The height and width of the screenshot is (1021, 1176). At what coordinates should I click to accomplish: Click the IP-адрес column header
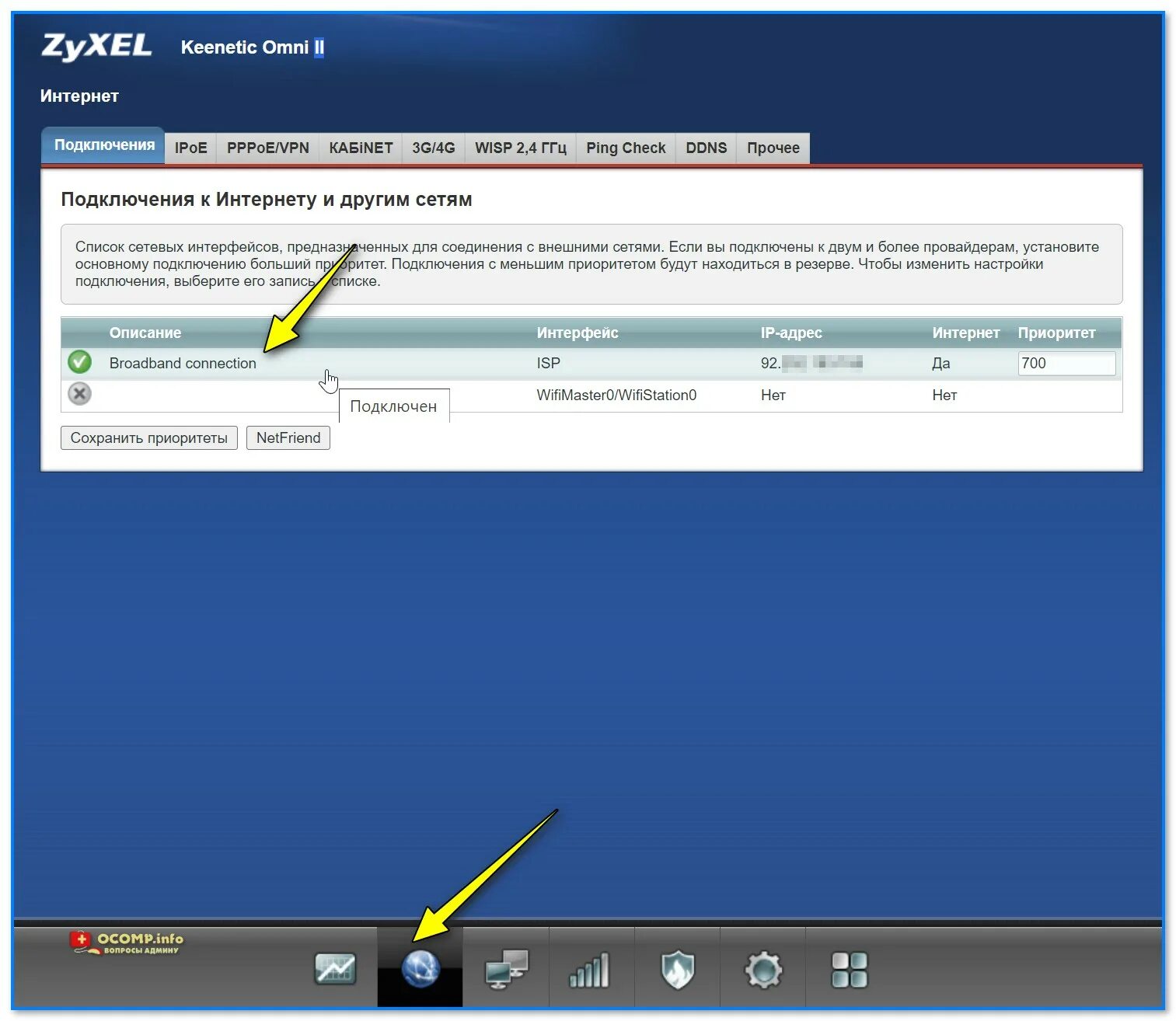[x=791, y=333]
